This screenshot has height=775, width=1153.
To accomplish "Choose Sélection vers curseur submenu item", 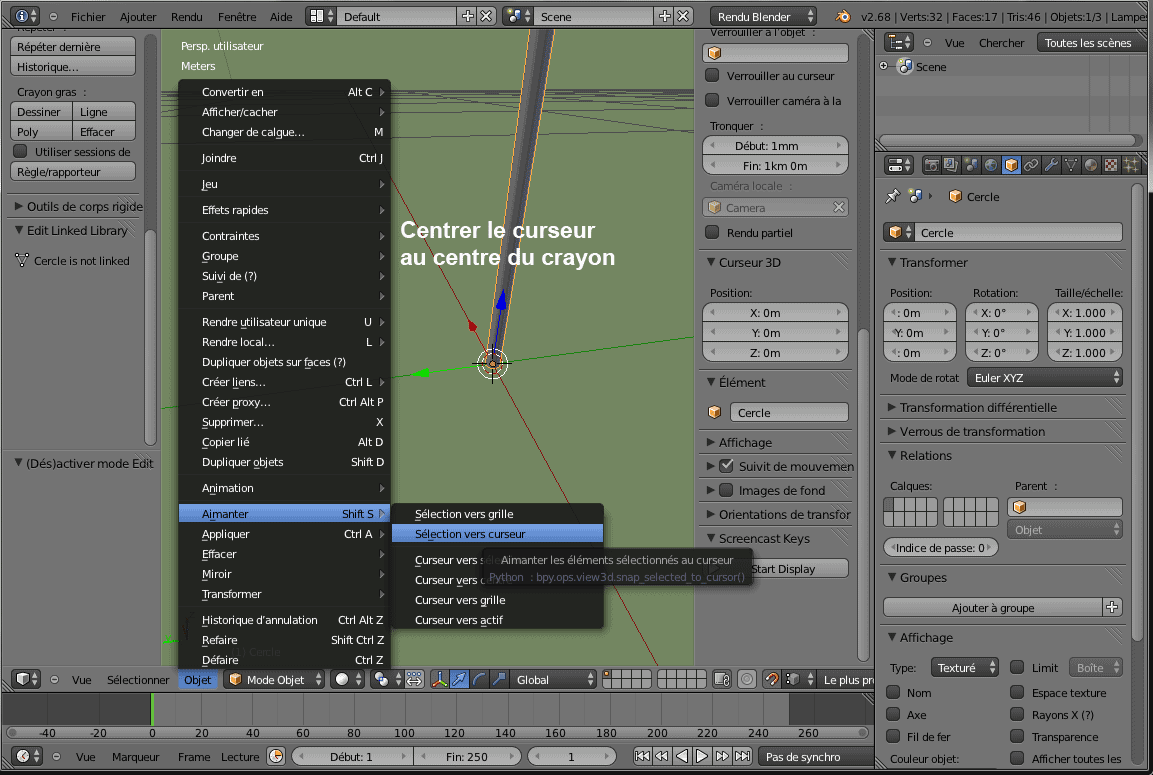I will click(497, 534).
